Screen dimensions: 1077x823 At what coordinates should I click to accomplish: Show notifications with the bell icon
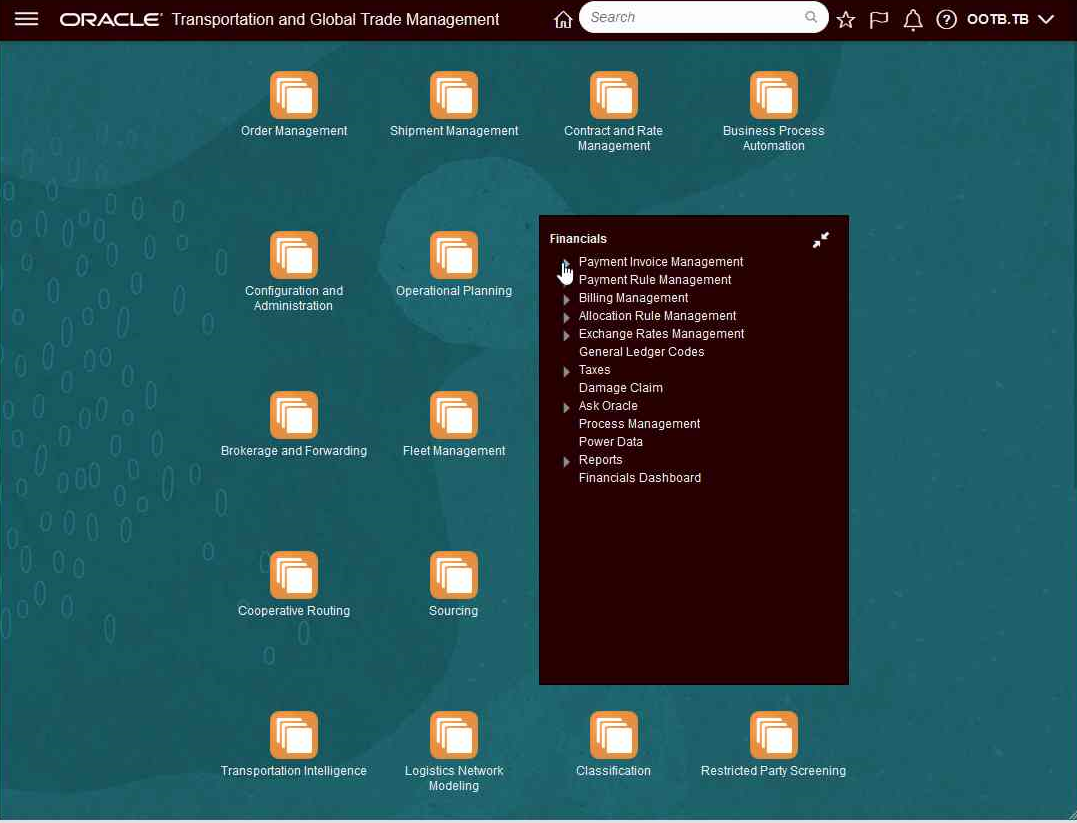tap(912, 19)
